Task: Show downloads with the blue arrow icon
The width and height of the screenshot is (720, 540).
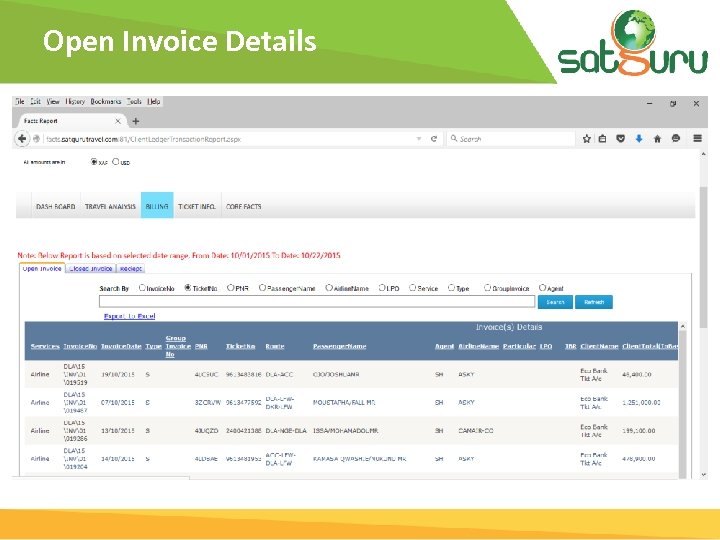Action: (639, 139)
